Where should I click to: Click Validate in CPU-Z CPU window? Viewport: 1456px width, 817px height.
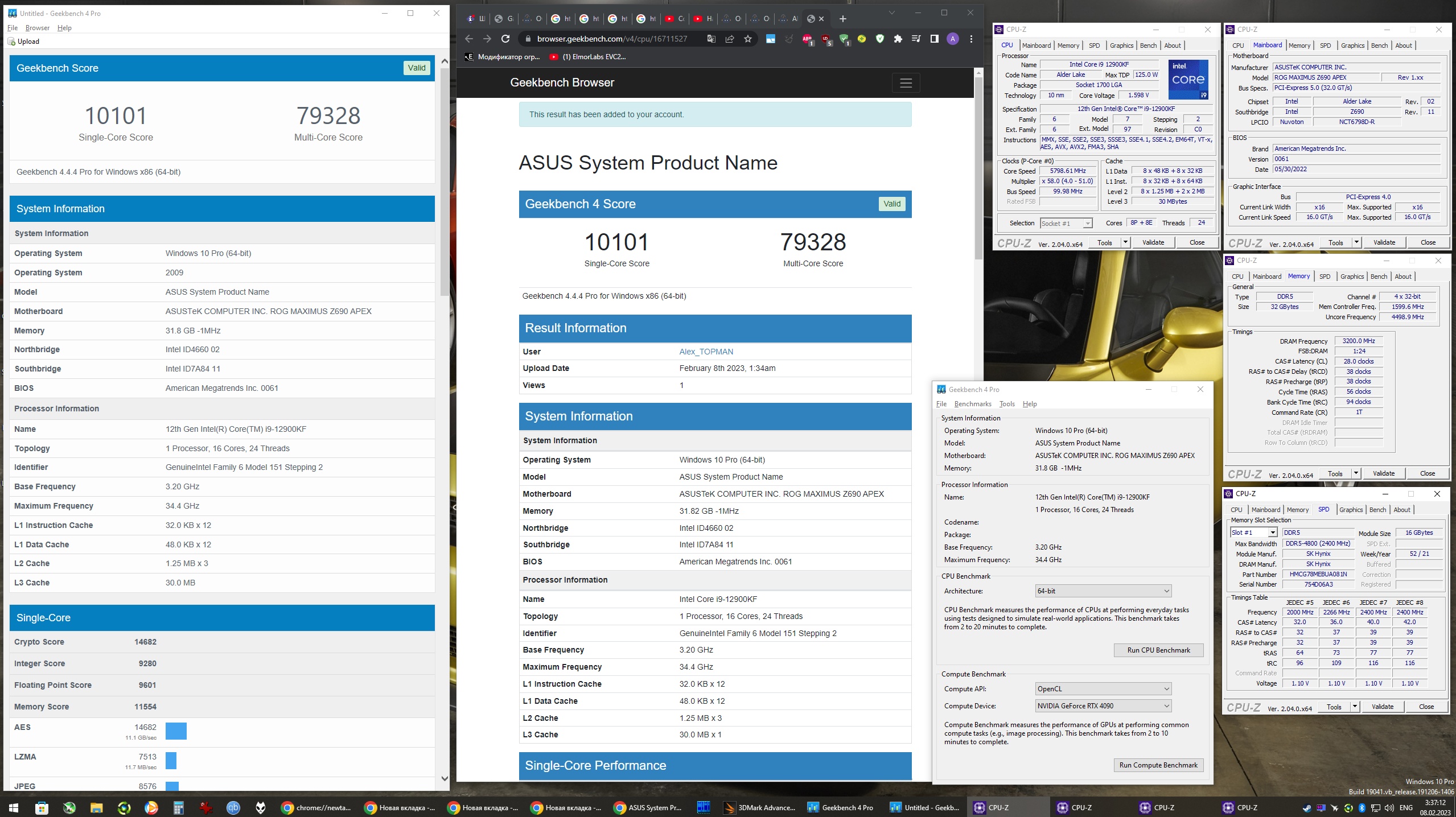pos(1153,242)
